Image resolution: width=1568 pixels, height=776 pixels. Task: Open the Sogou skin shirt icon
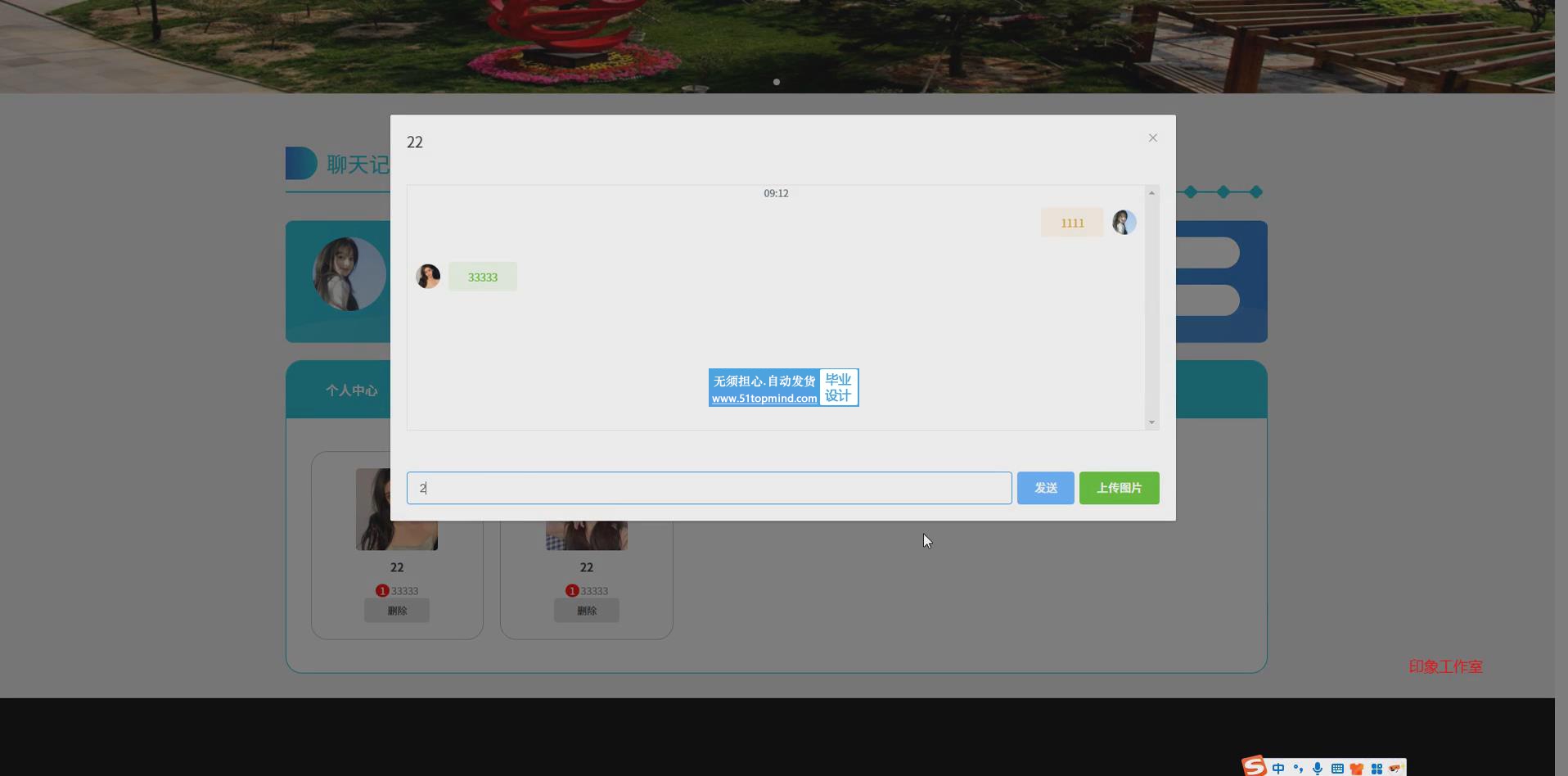coord(1357,769)
